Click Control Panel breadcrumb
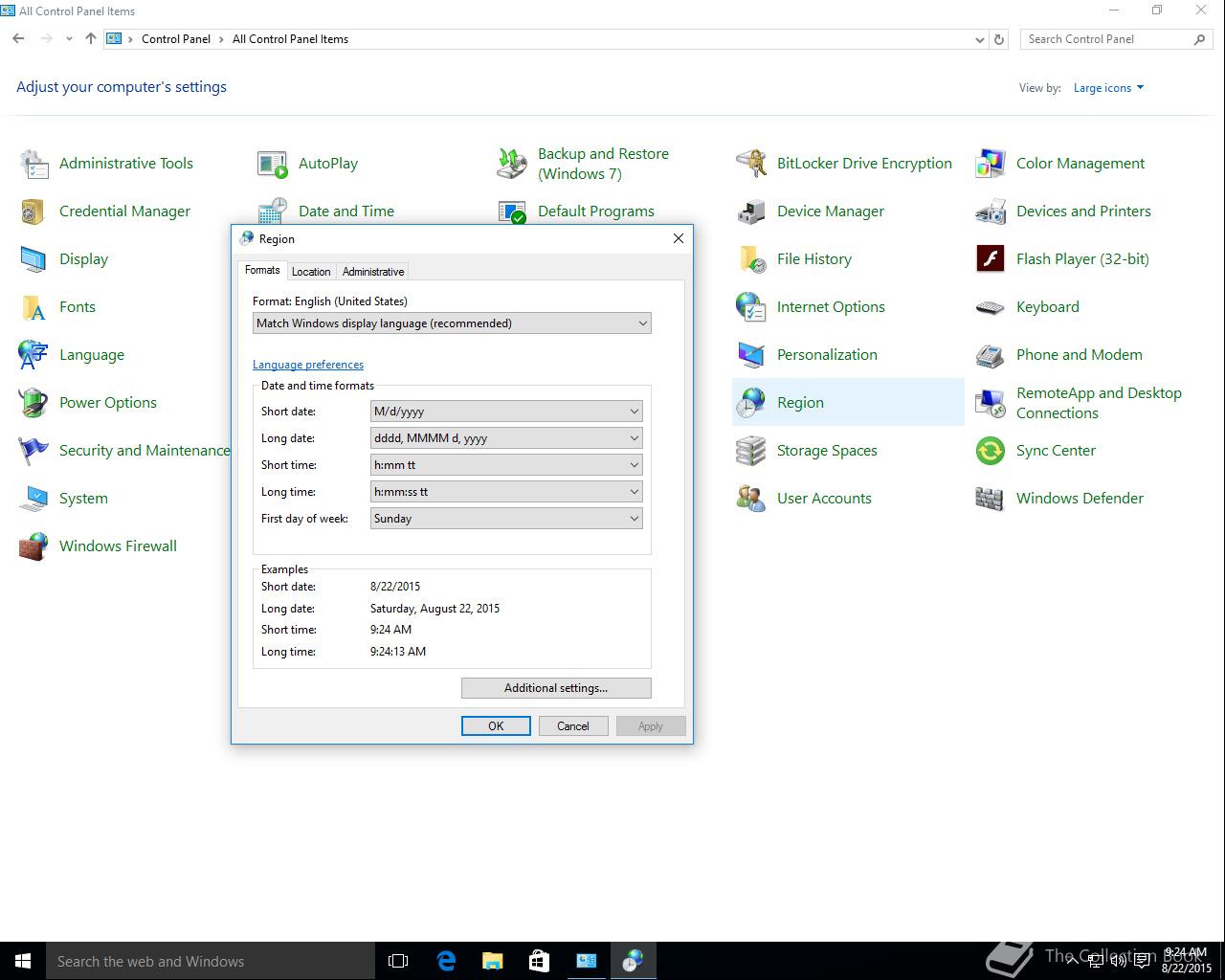1225x980 pixels. (176, 39)
